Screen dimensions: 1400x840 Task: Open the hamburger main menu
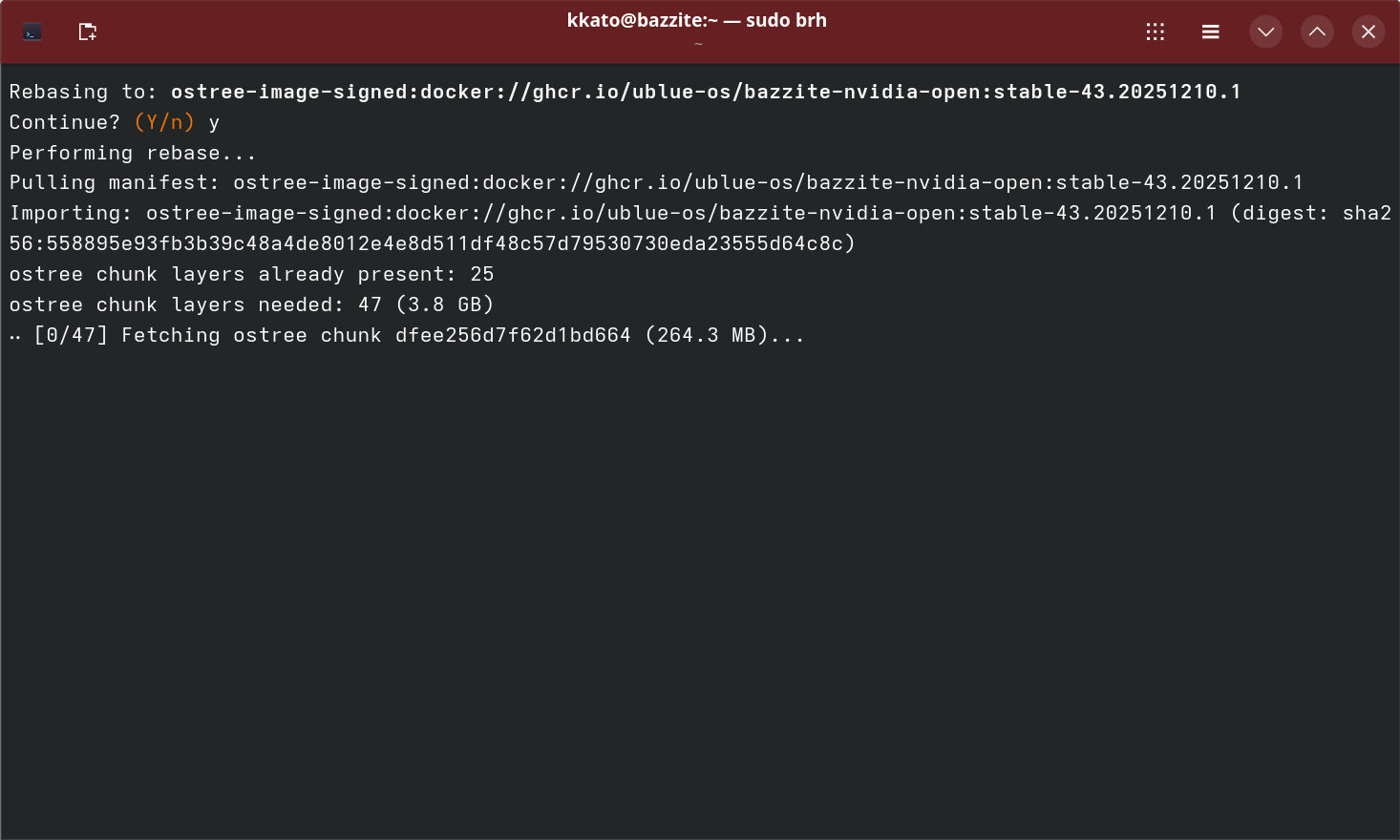[x=1210, y=32]
